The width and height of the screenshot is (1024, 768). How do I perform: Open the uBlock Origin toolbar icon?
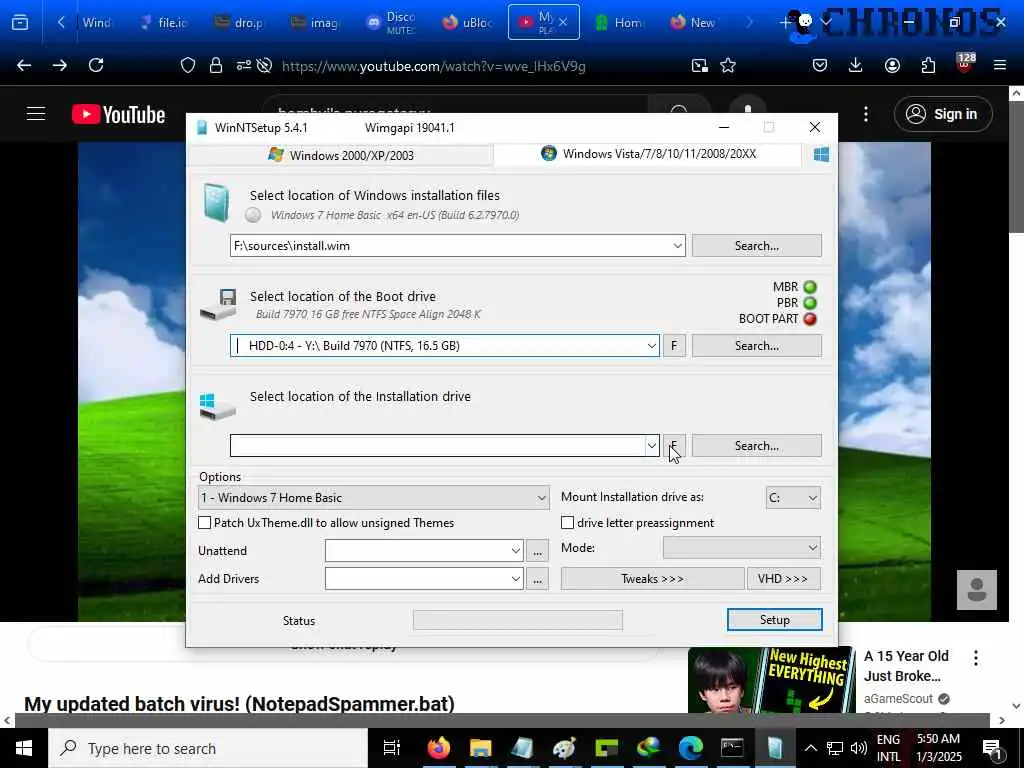[965, 63]
